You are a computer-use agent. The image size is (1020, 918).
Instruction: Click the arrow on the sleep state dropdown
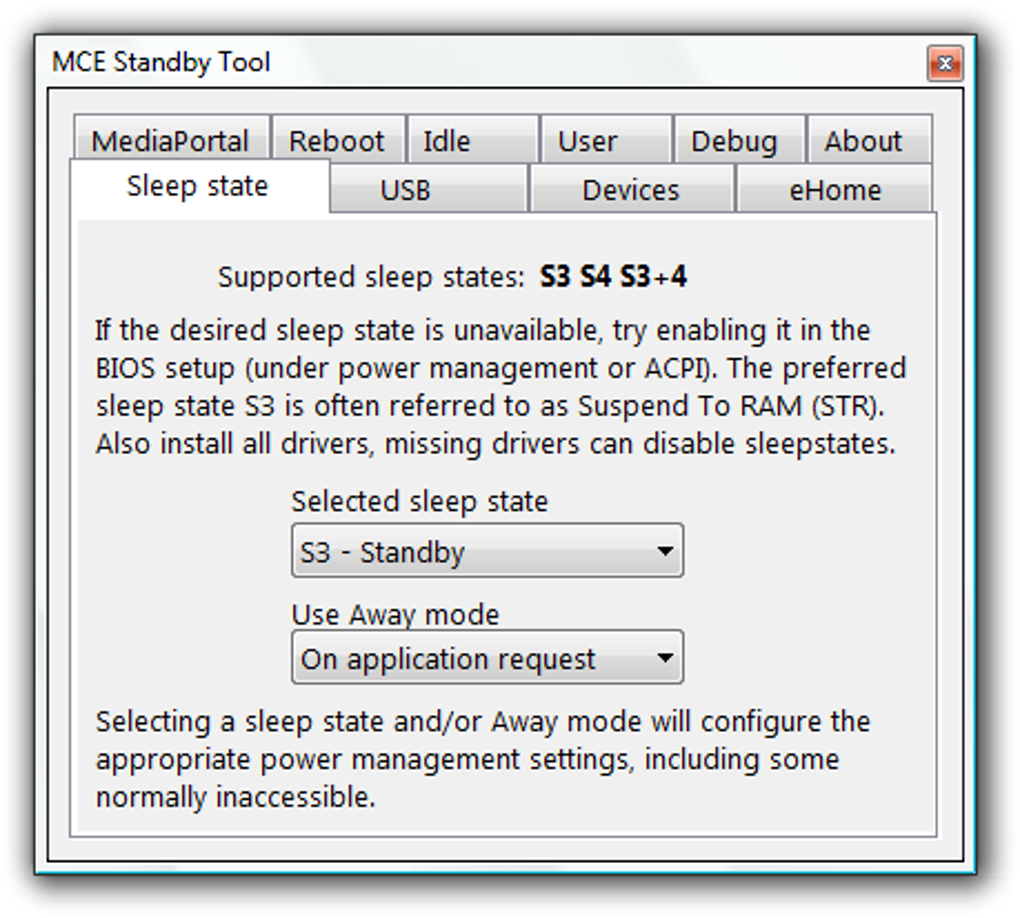664,552
